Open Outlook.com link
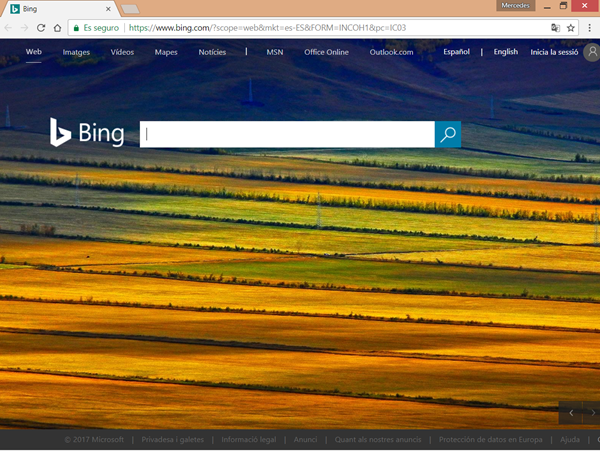 tap(391, 52)
